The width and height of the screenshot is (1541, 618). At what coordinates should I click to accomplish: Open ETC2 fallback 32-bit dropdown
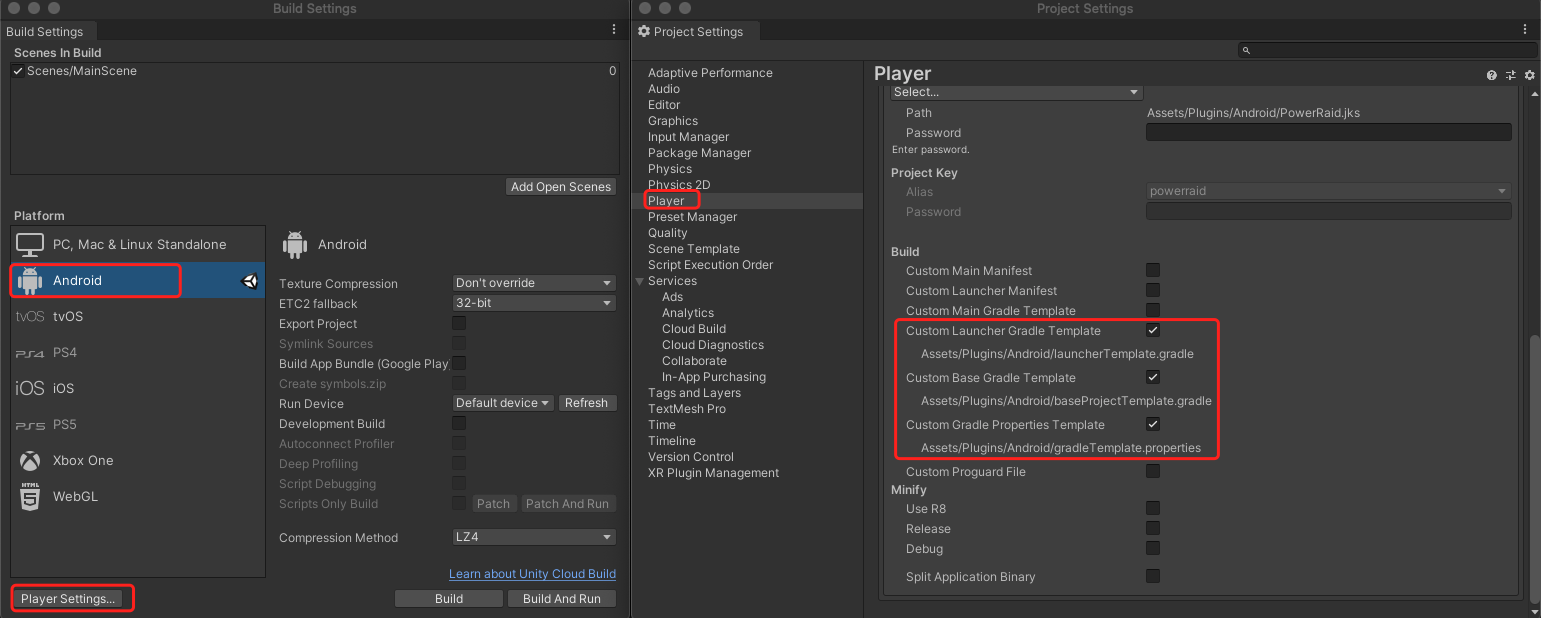tap(534, 303)
